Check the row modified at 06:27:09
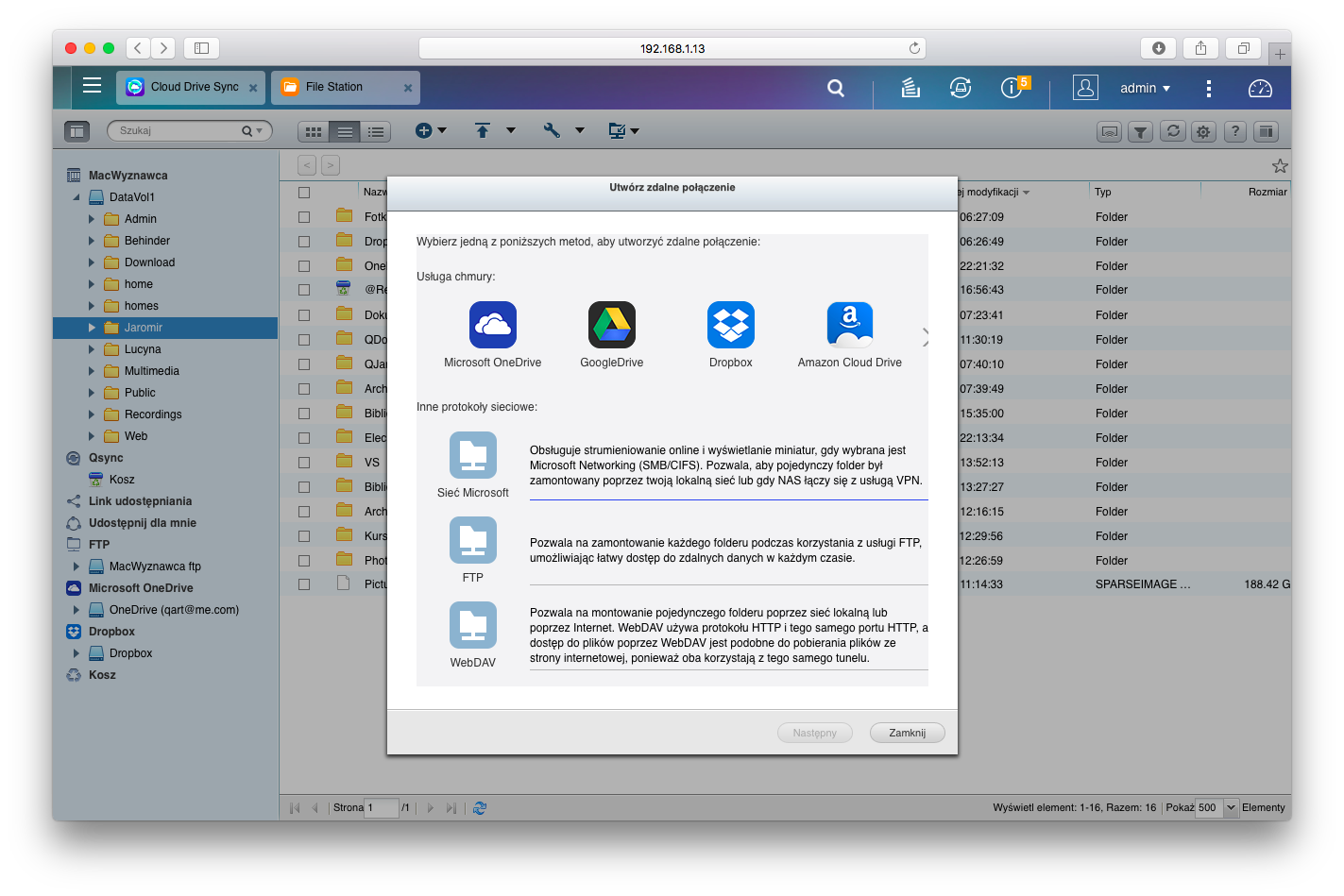The height and width of the screenshot is (896, 1344). pyautogui.click(x=304, y=217)
